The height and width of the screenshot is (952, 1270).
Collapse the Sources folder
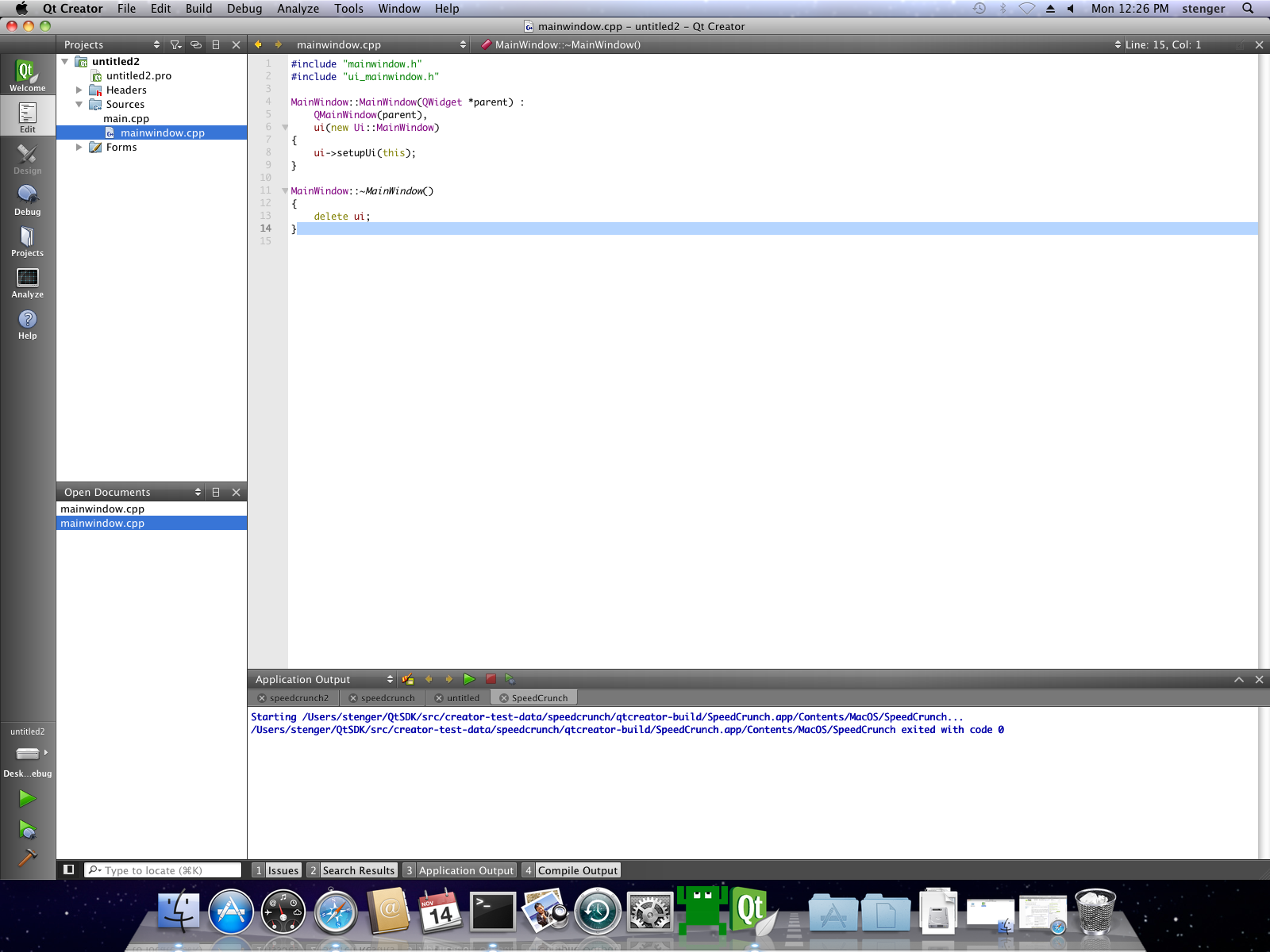[x=79, y=104]
